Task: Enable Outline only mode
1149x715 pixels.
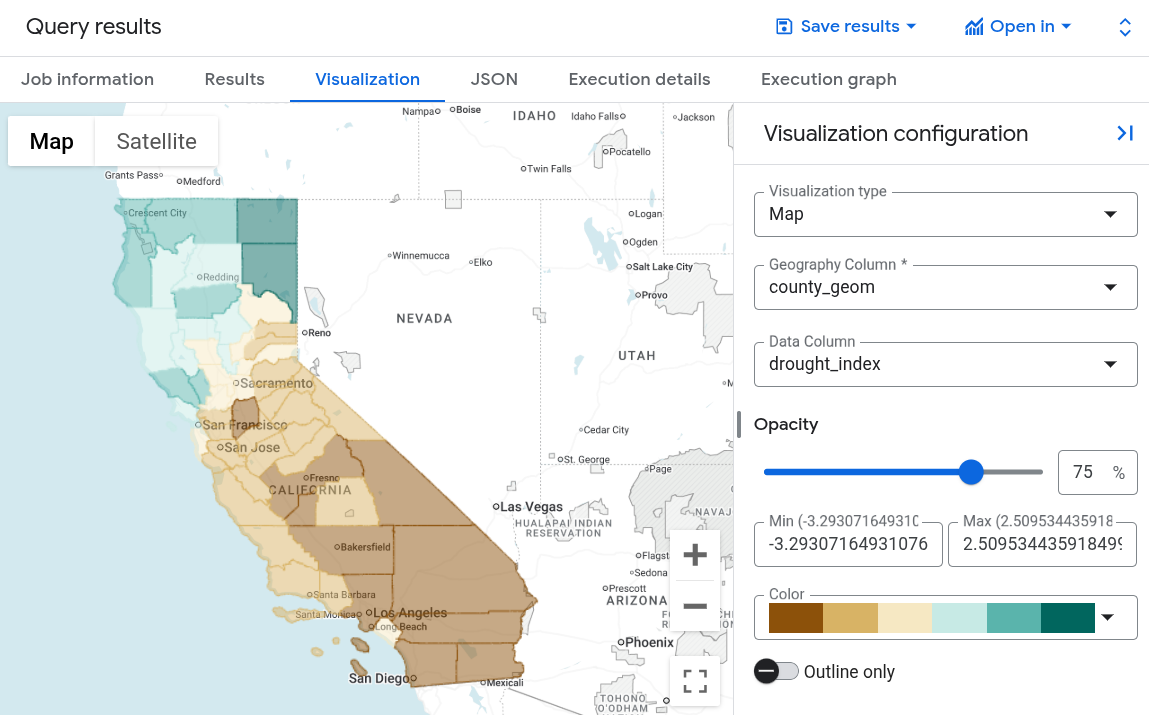Action: pyautogui.click(x=777, y=671)
